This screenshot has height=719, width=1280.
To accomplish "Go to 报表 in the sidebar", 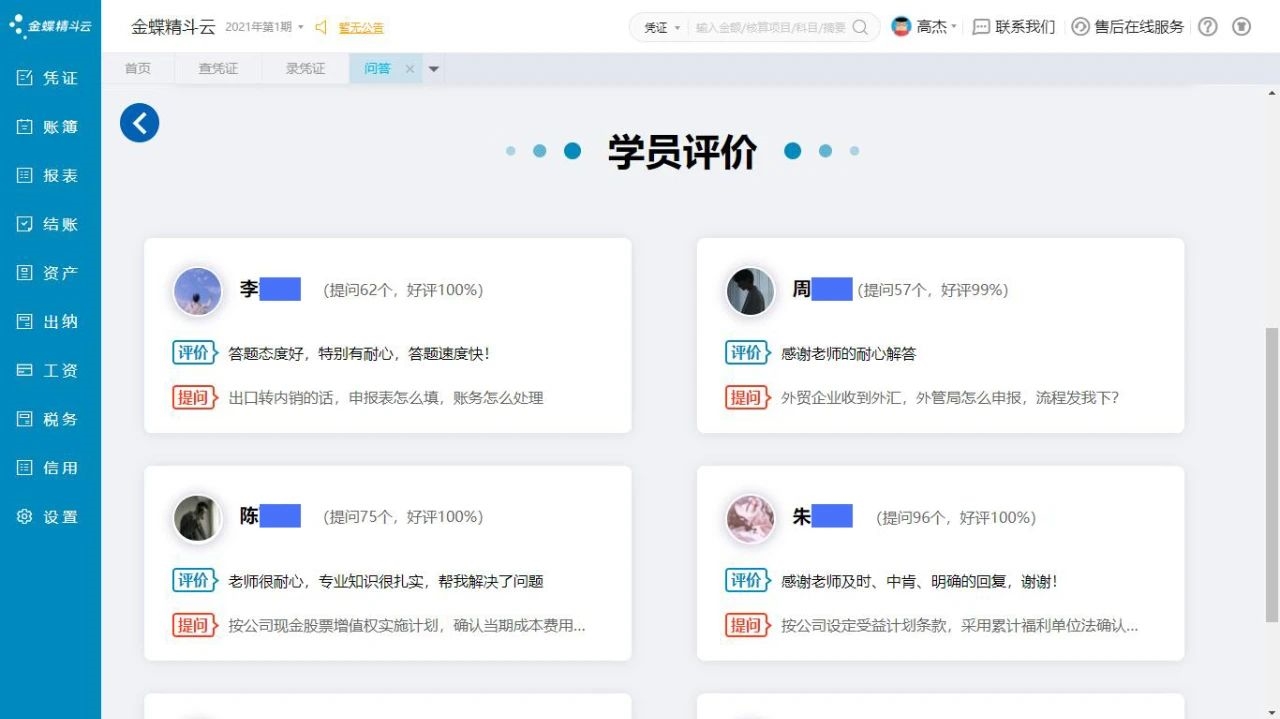I will [50, 176].
